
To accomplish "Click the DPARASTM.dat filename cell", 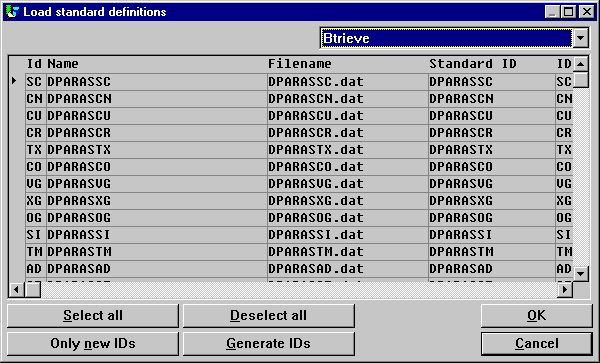I will click(347, 252).
